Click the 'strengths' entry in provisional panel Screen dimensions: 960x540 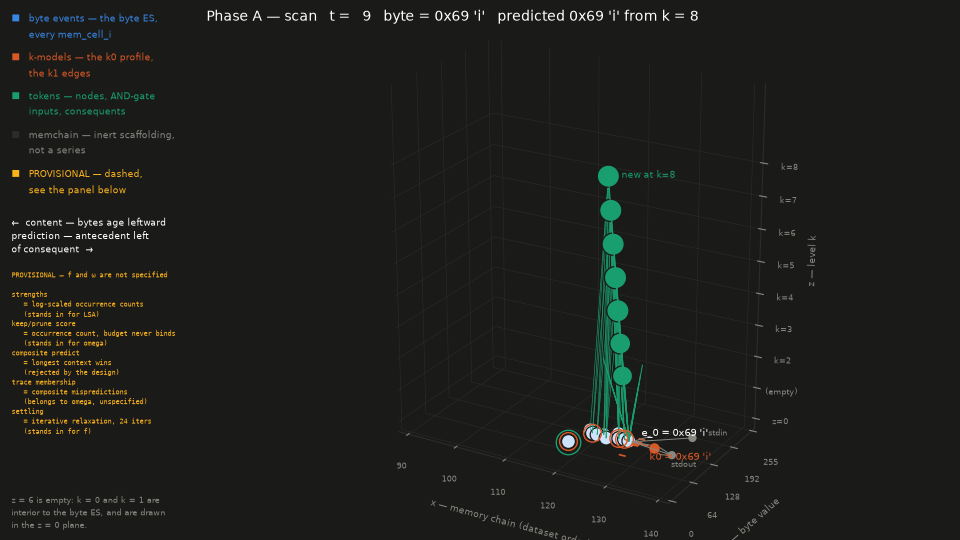point(29,294)
